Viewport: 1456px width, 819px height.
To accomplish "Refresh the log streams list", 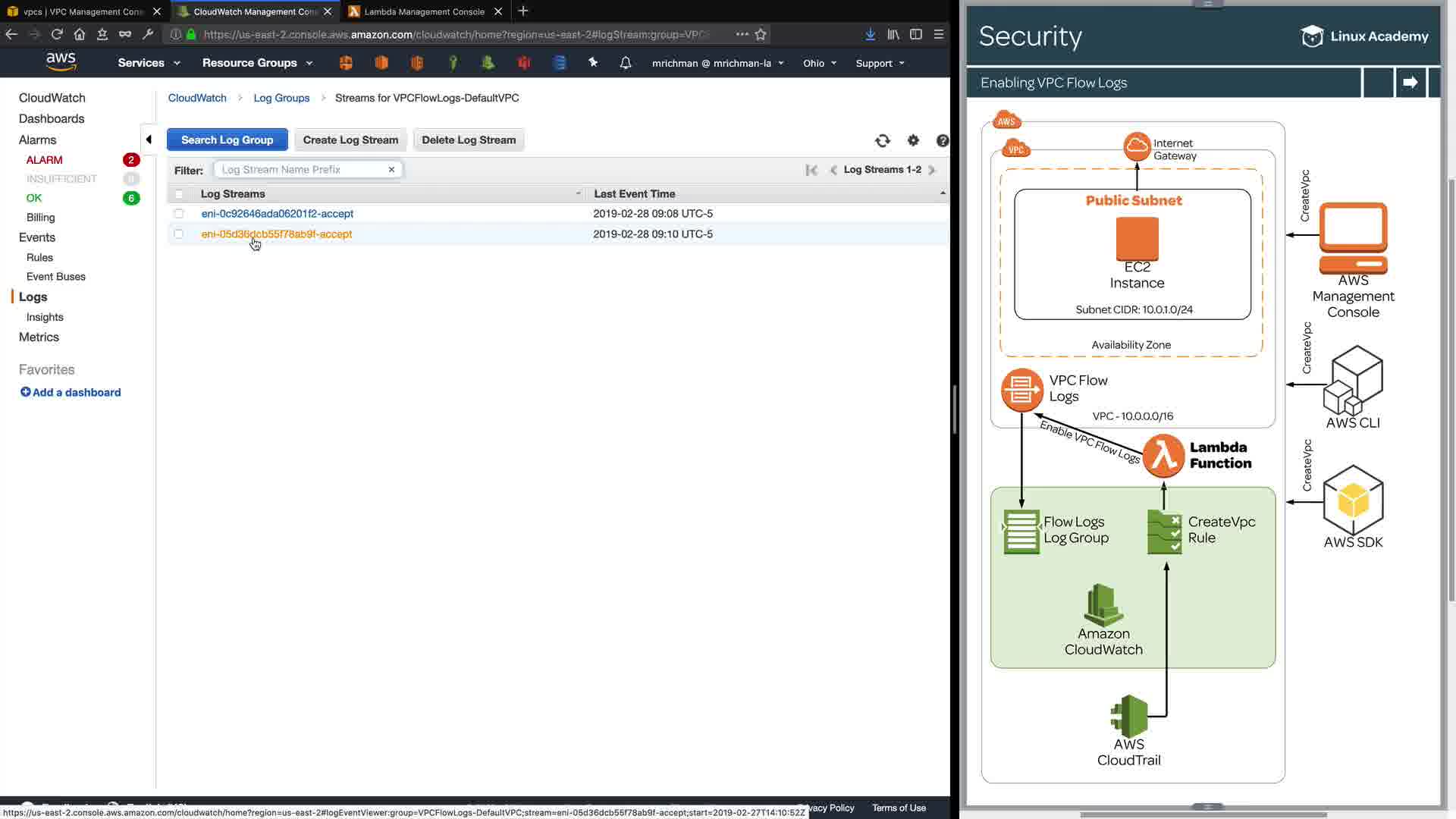I will (x=882, y=140).
